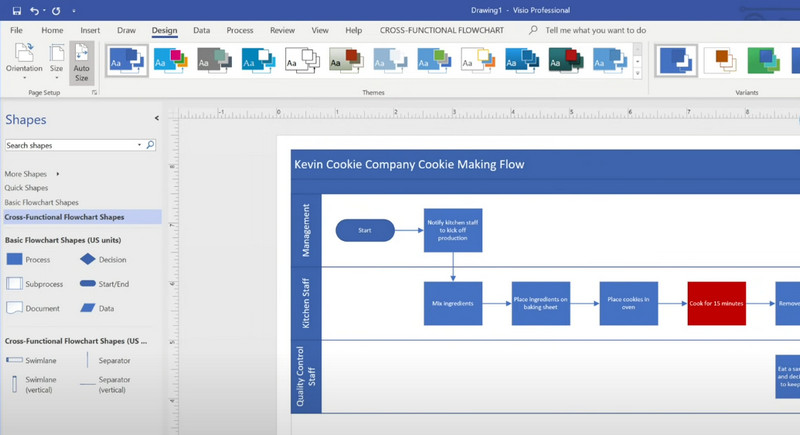Select the first blue Office theme

(127, 60)
